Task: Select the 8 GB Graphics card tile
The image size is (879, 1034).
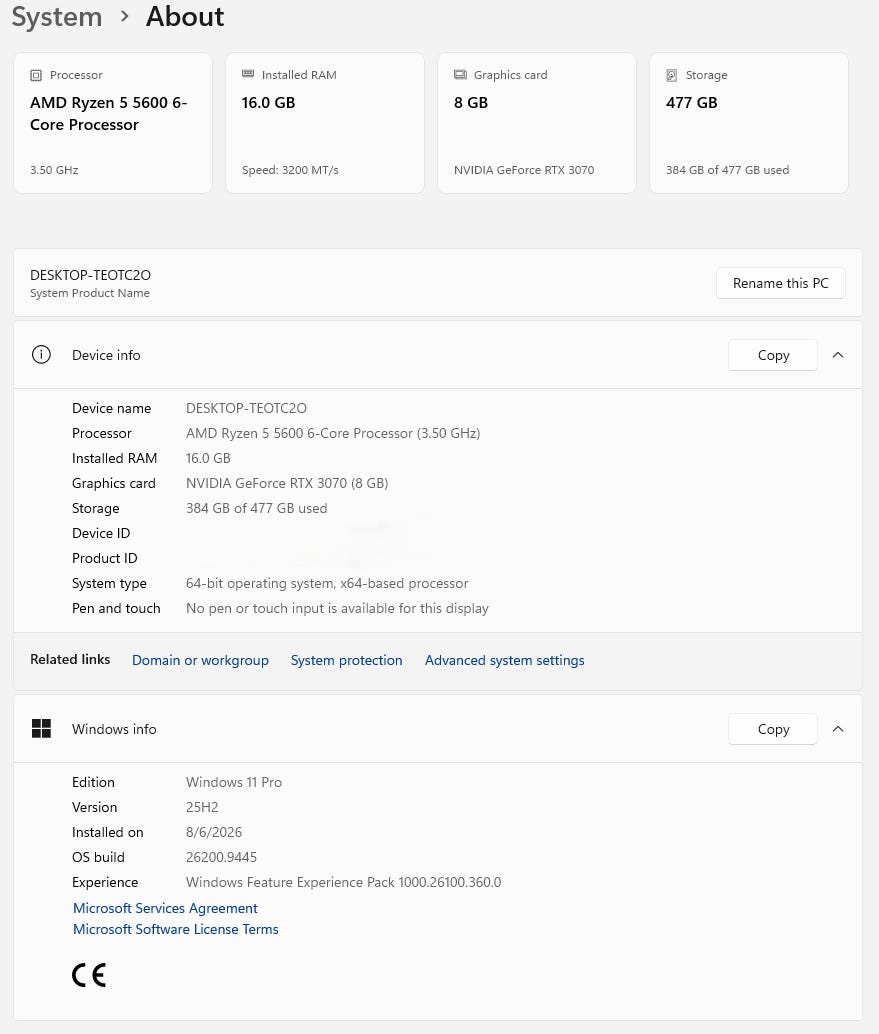Action: coord(537,123)
